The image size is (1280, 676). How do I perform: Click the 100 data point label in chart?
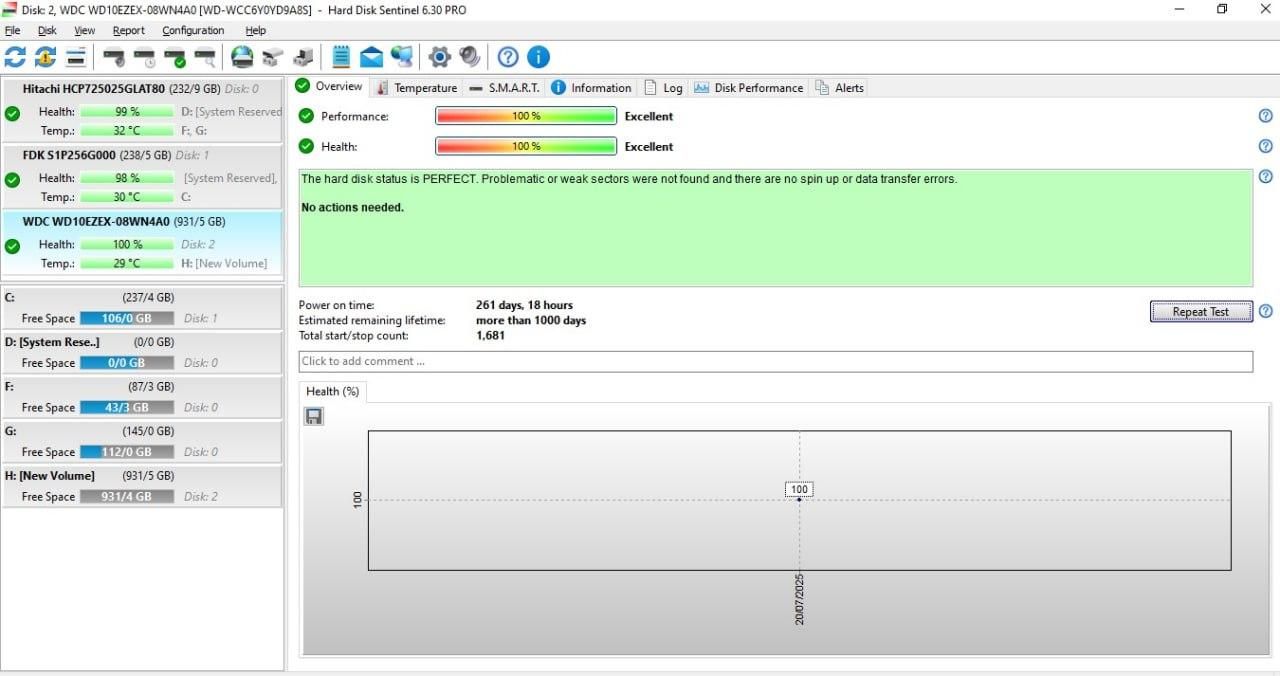[x=799, y=490]
